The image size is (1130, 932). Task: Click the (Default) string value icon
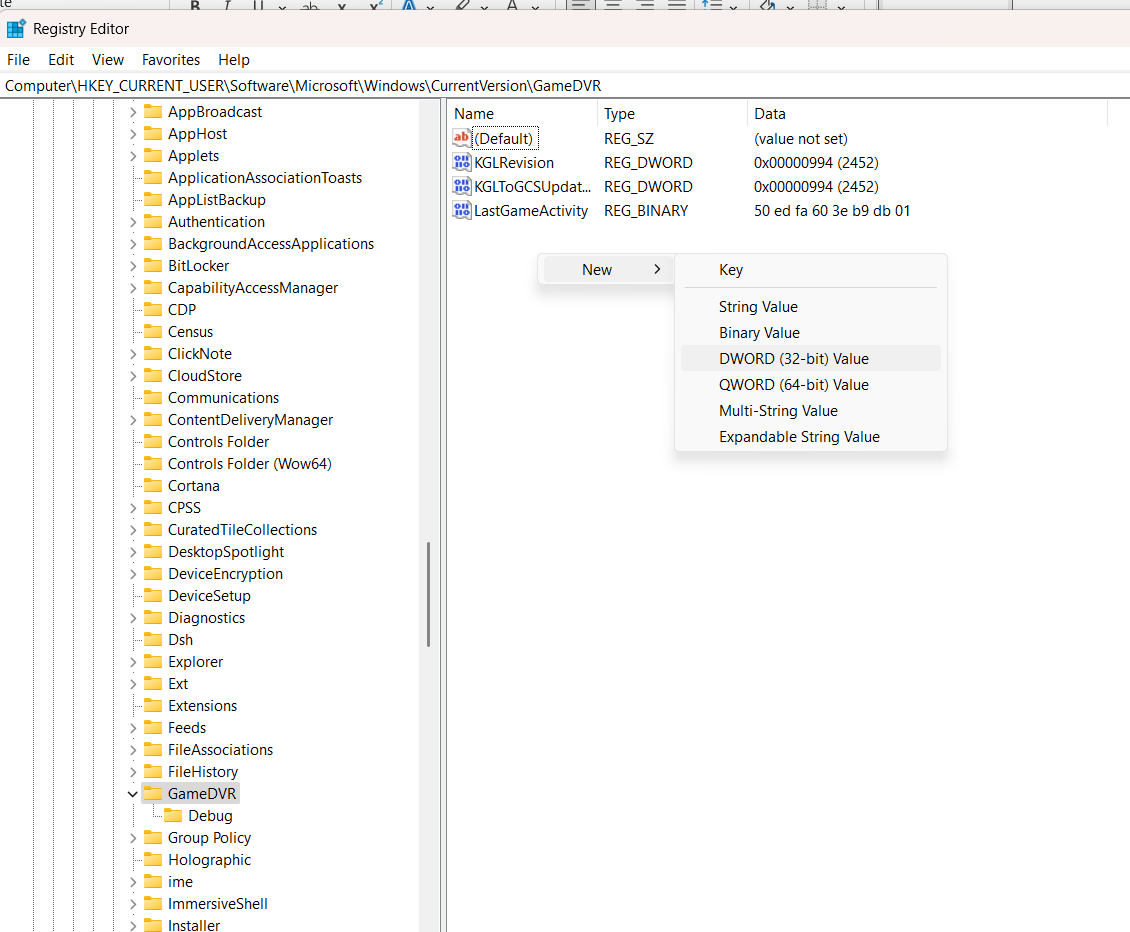click(x=461, y=138)
